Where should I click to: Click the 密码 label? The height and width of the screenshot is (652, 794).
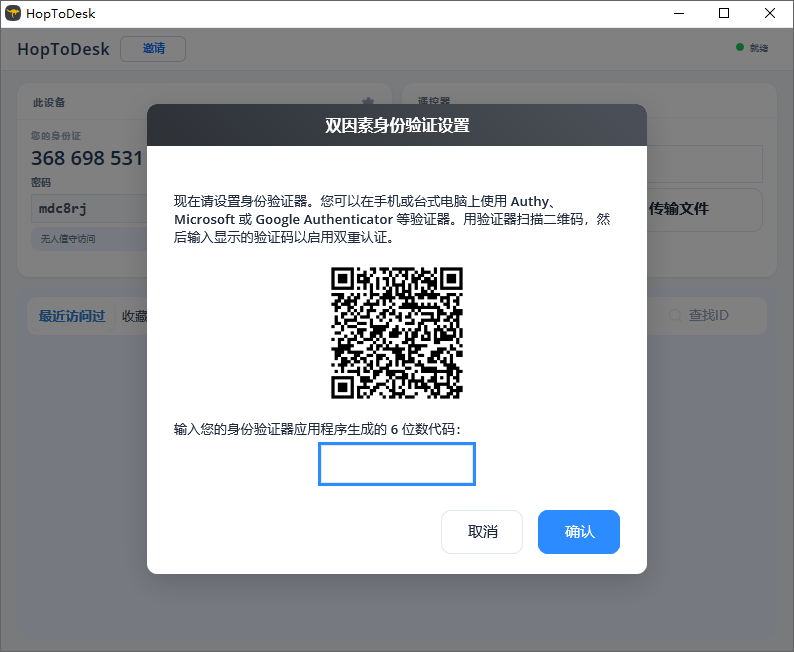pyautogui.click(x=41, y=182)
